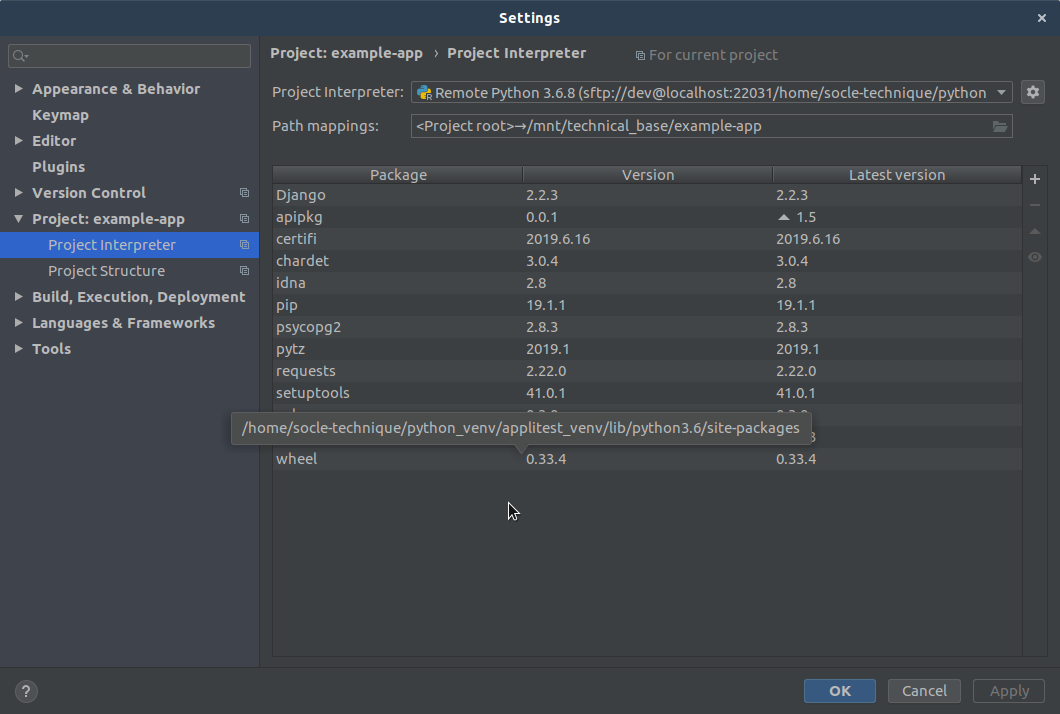Click the uninstall package minus icon

click(x=1034, y=205)
